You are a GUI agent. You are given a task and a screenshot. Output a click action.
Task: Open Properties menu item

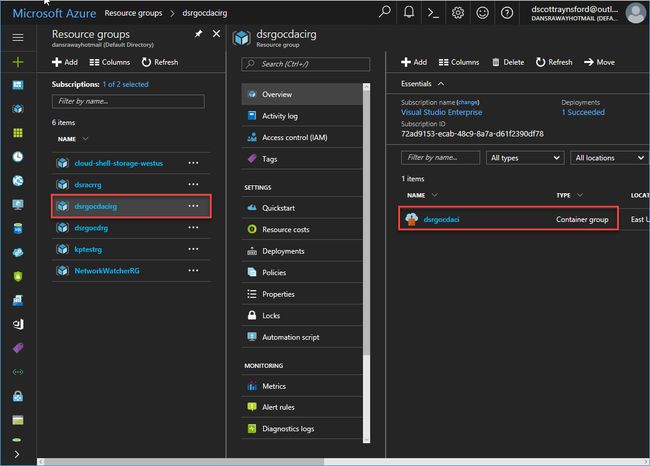click(302, 294)
